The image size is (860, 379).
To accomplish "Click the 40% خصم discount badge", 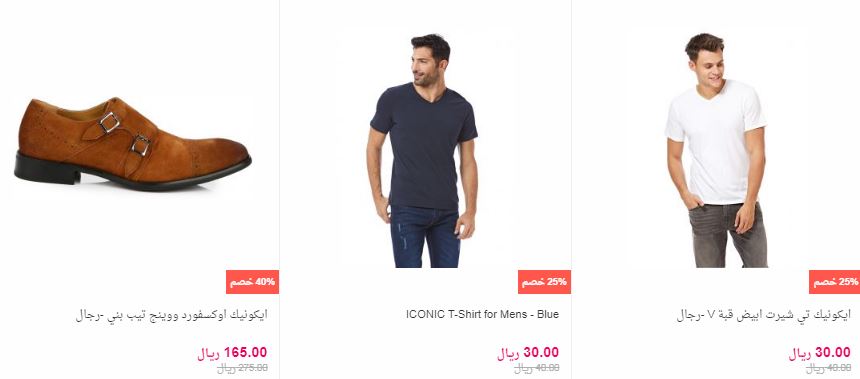I will tap(252, 282).
